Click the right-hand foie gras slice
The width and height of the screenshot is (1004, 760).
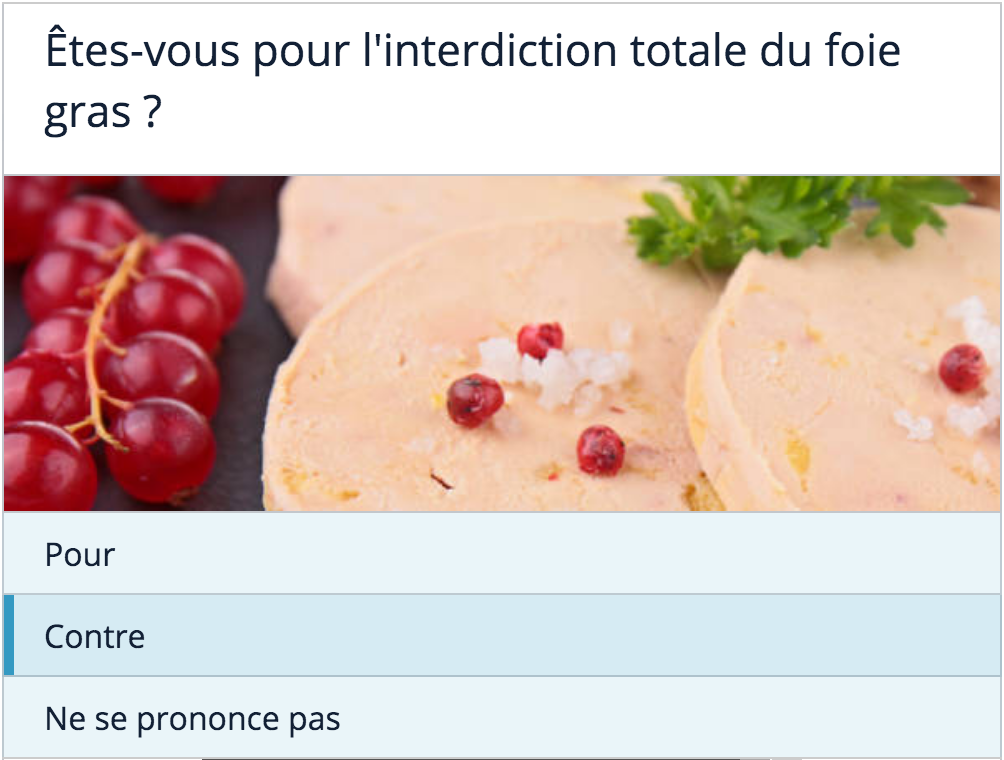pos(850,400)
